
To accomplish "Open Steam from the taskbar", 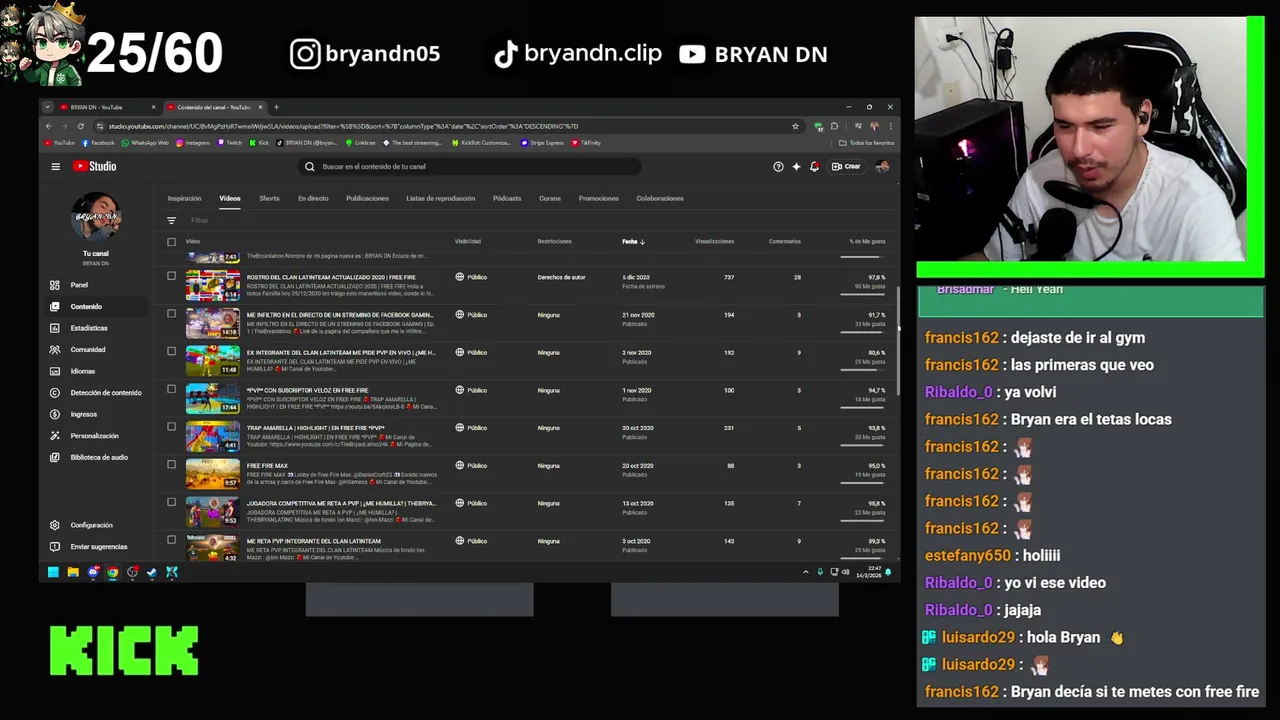I will point(152,572).
